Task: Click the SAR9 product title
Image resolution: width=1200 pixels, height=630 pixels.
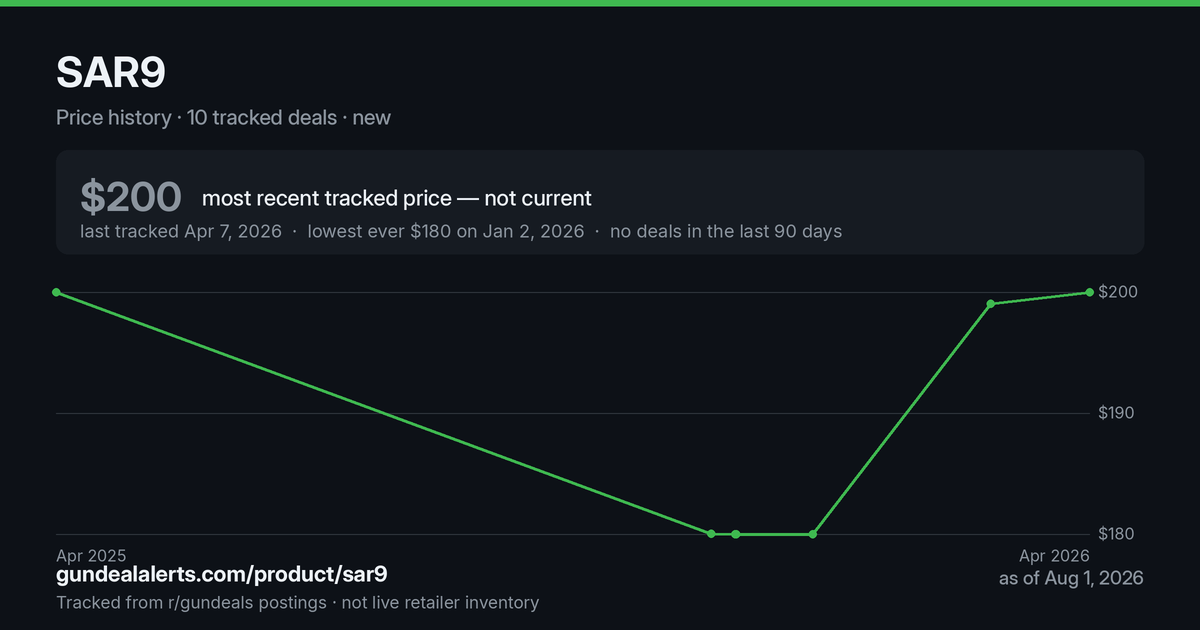Action: 110,72
